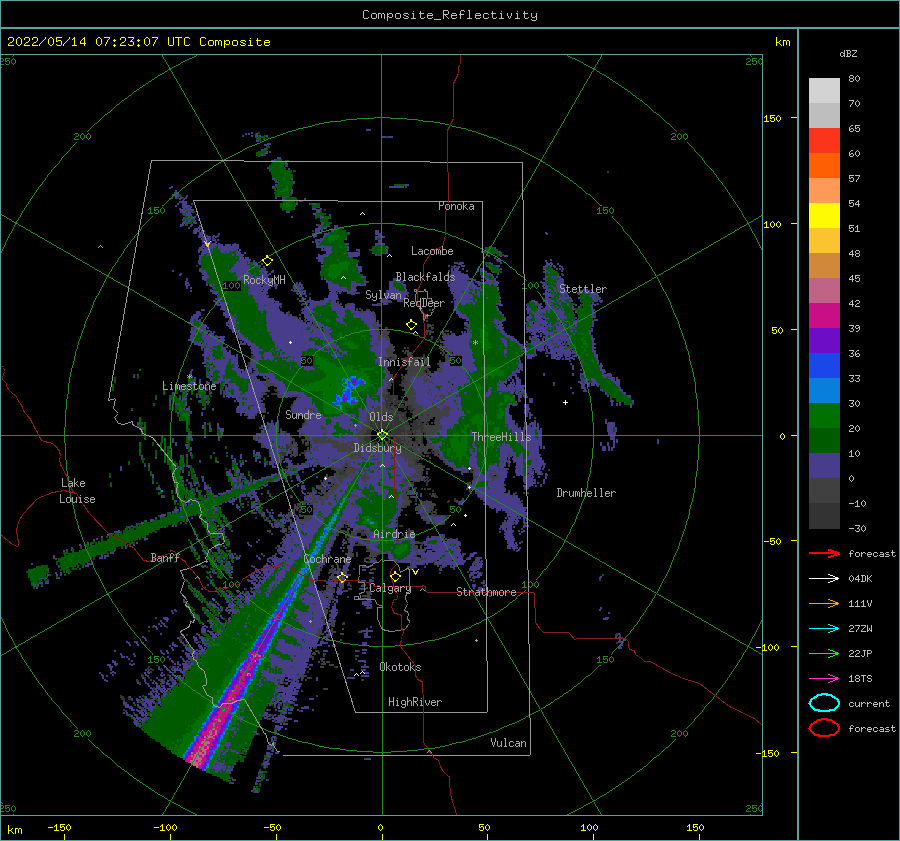Pick the blue 33-36 dBZ swatch
900x841 pixels.
click(x=824, y=366)
